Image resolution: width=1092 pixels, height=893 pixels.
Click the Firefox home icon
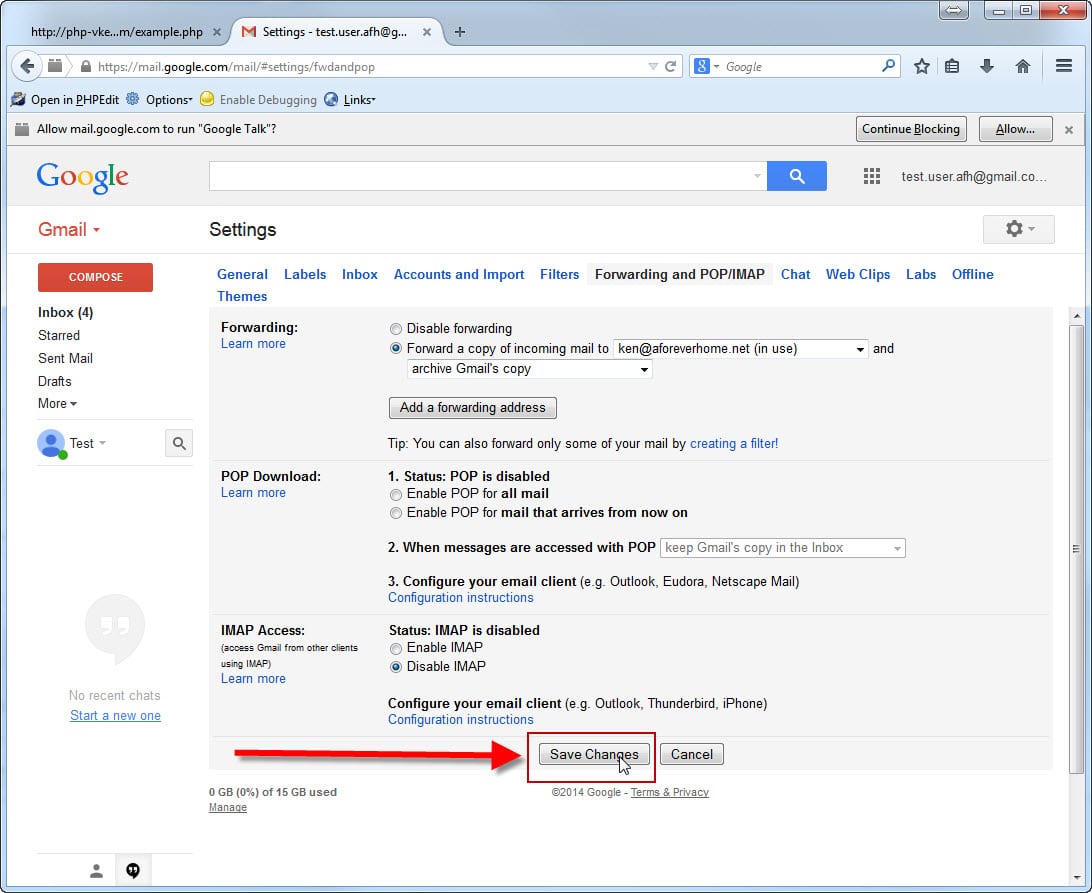[x=1022, y=66]
